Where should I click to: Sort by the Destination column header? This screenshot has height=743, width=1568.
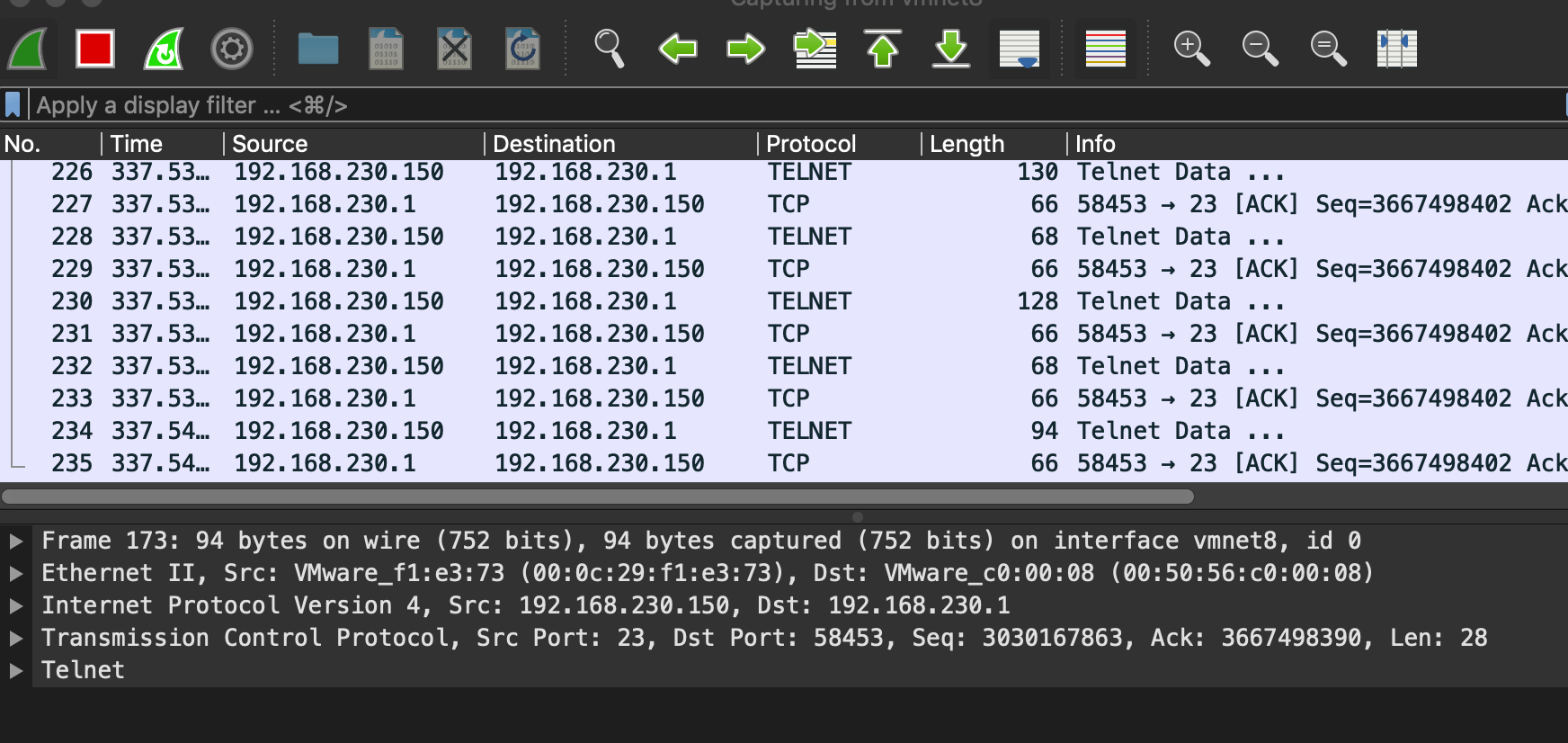(621, 144)
